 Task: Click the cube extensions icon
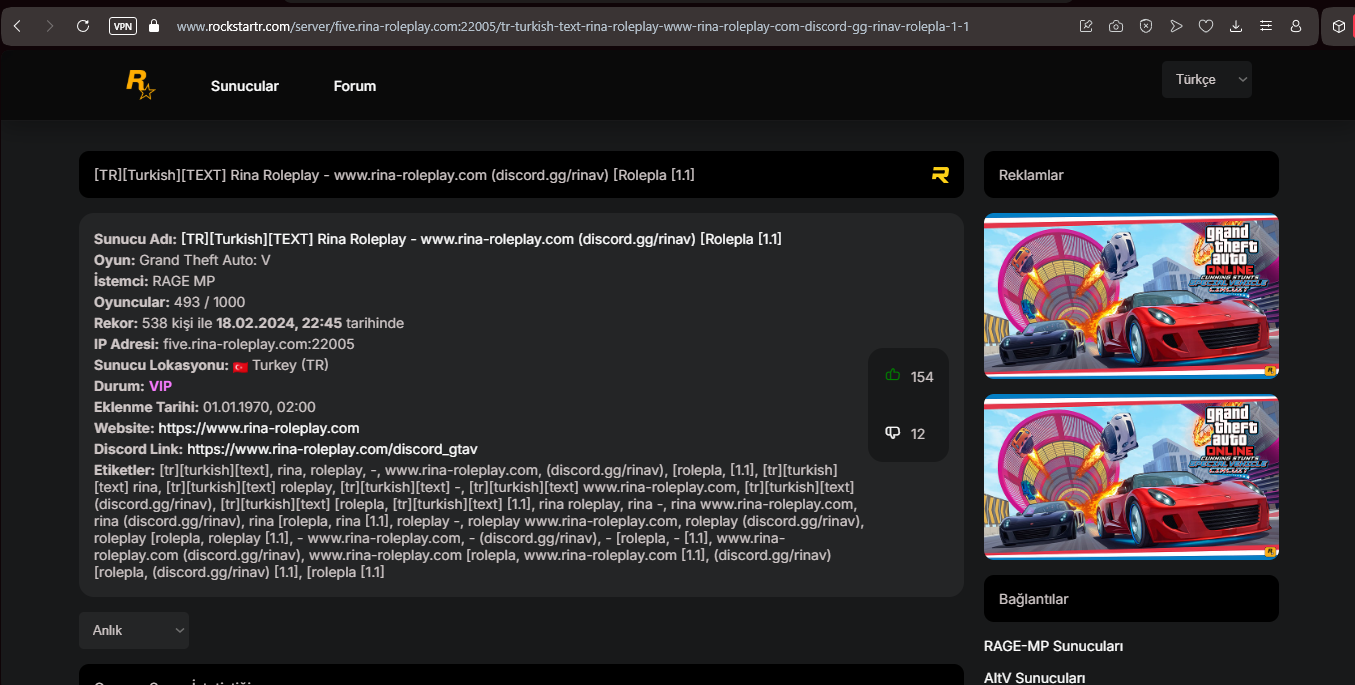[x=1338, y=26]
